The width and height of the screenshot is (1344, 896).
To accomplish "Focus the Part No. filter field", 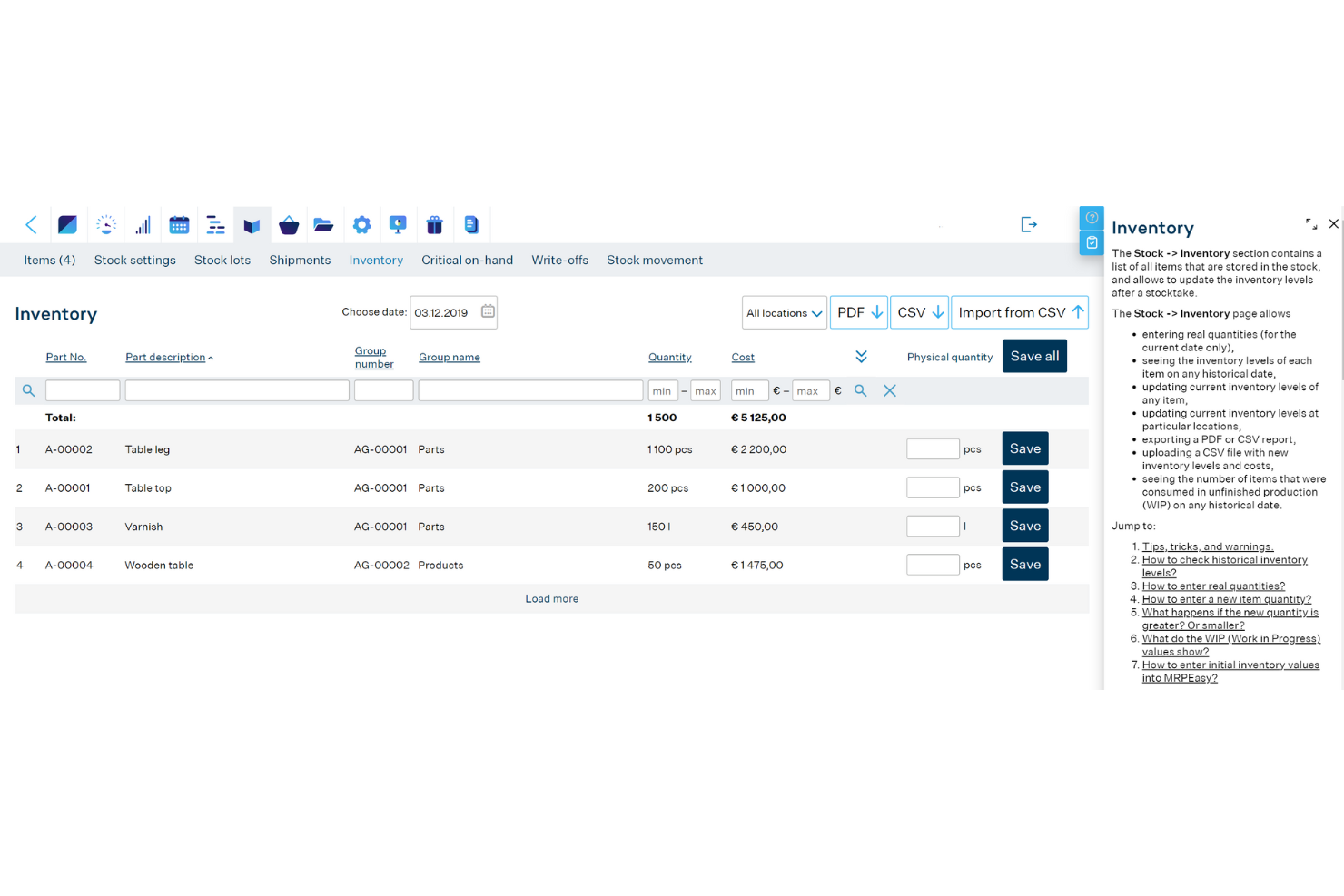I will (83, 390).
